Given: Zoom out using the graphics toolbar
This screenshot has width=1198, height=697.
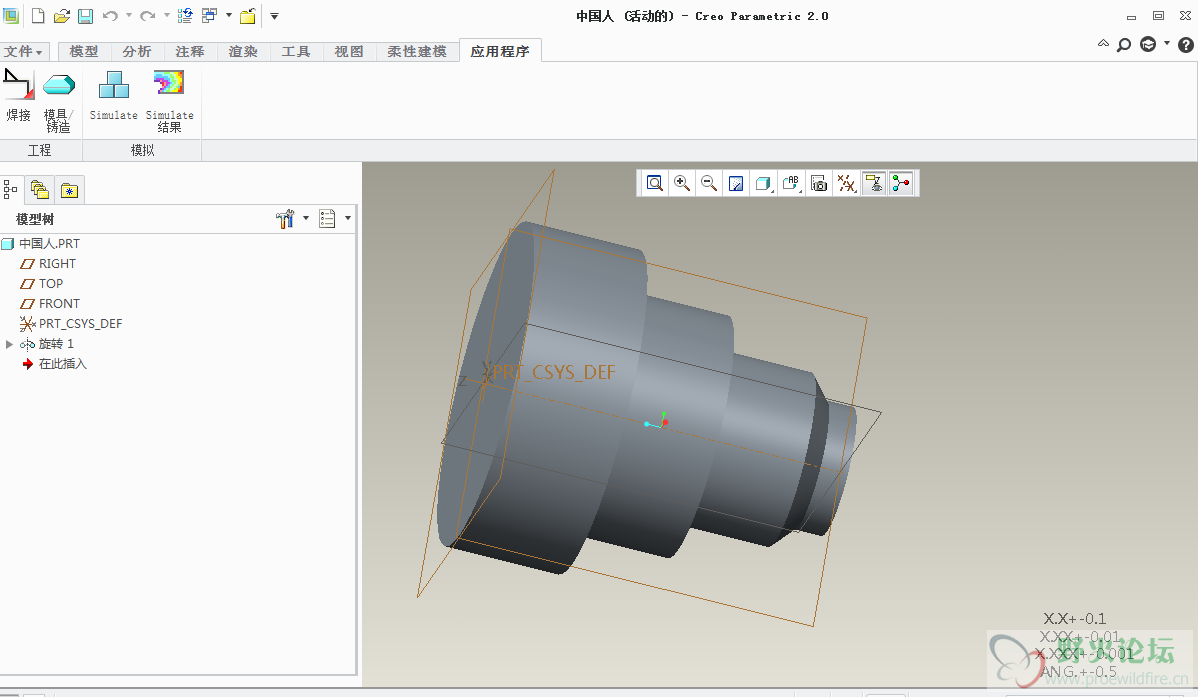Looking at the screenshot, I should (x=709, y=183).
